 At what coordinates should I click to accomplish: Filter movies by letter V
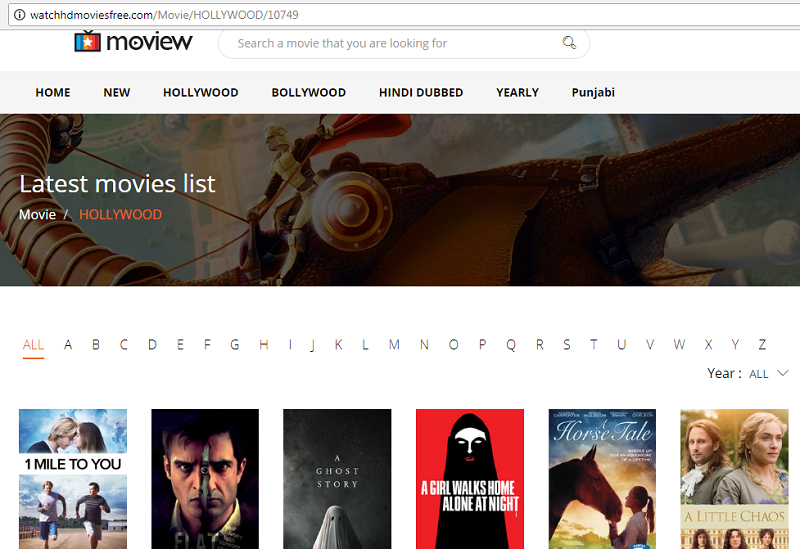tap(649, 345)
